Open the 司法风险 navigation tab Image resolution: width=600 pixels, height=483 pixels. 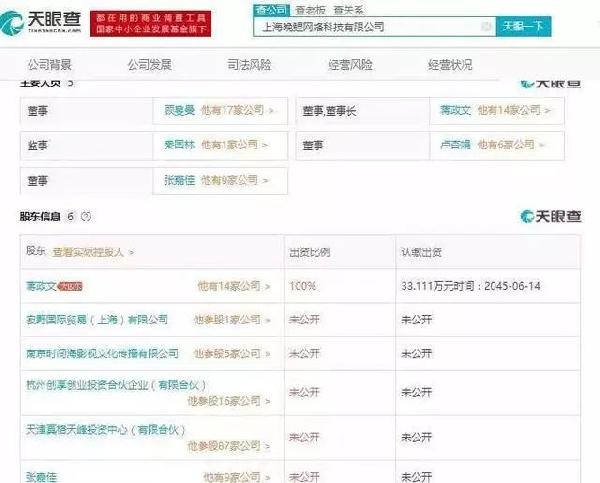point(249,65)
